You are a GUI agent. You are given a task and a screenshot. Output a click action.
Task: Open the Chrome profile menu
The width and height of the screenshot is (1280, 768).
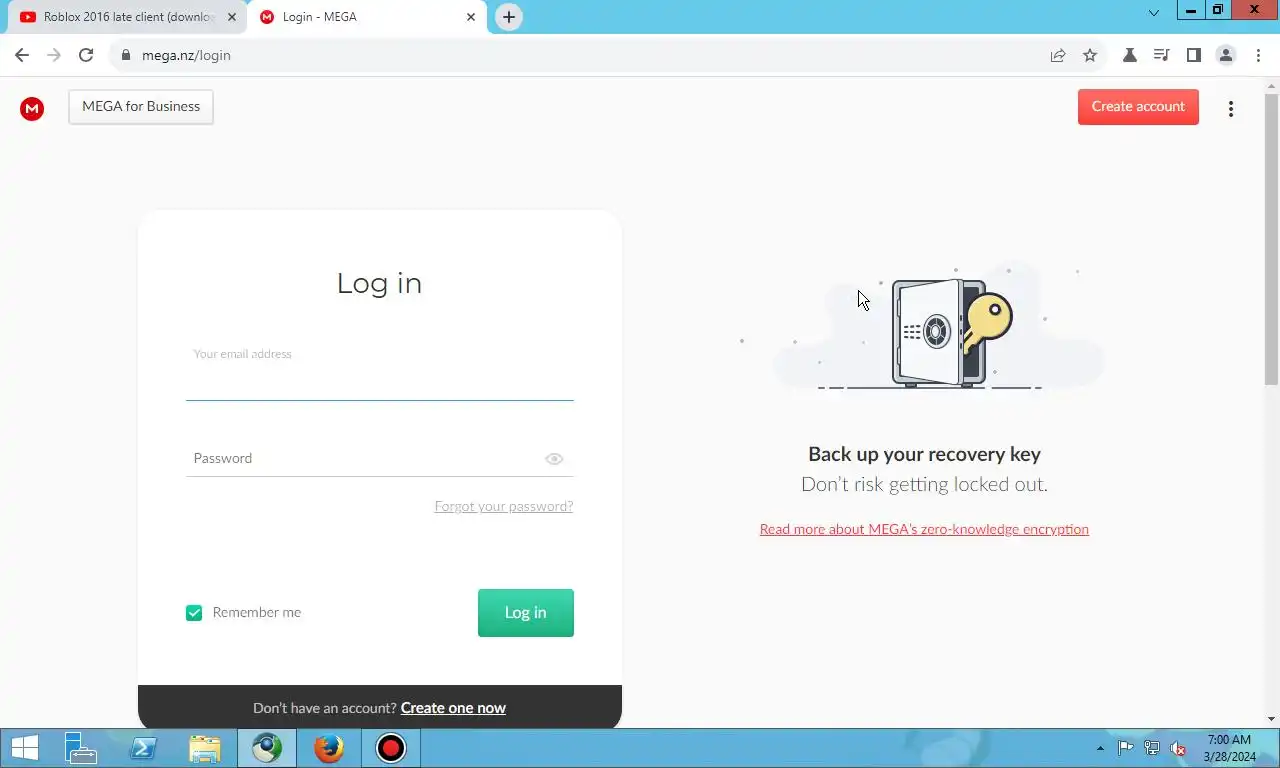click(x=1226, y=55)
